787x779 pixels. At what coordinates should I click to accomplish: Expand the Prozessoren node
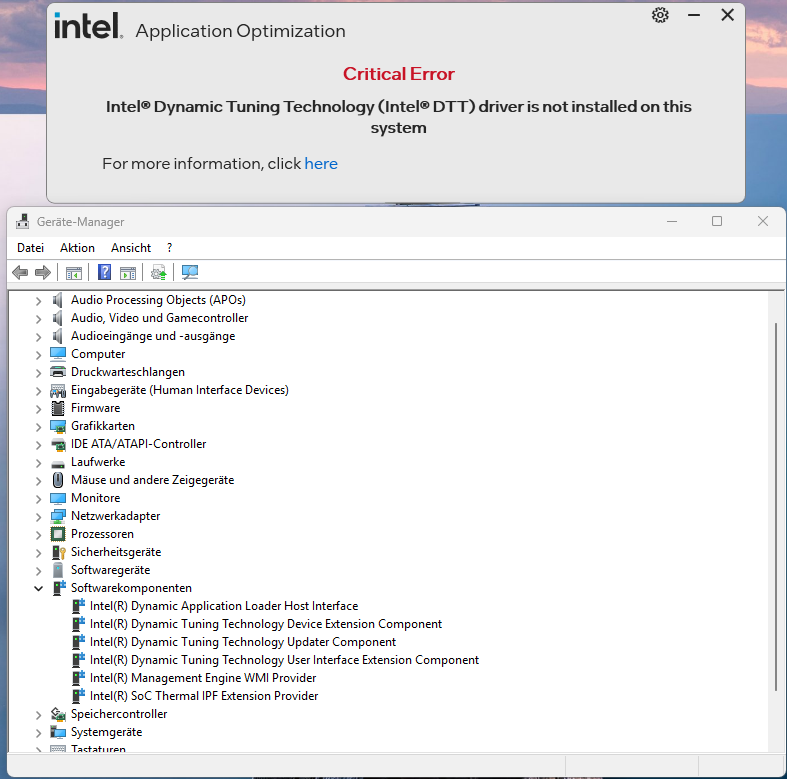click(x=39, y=535)
